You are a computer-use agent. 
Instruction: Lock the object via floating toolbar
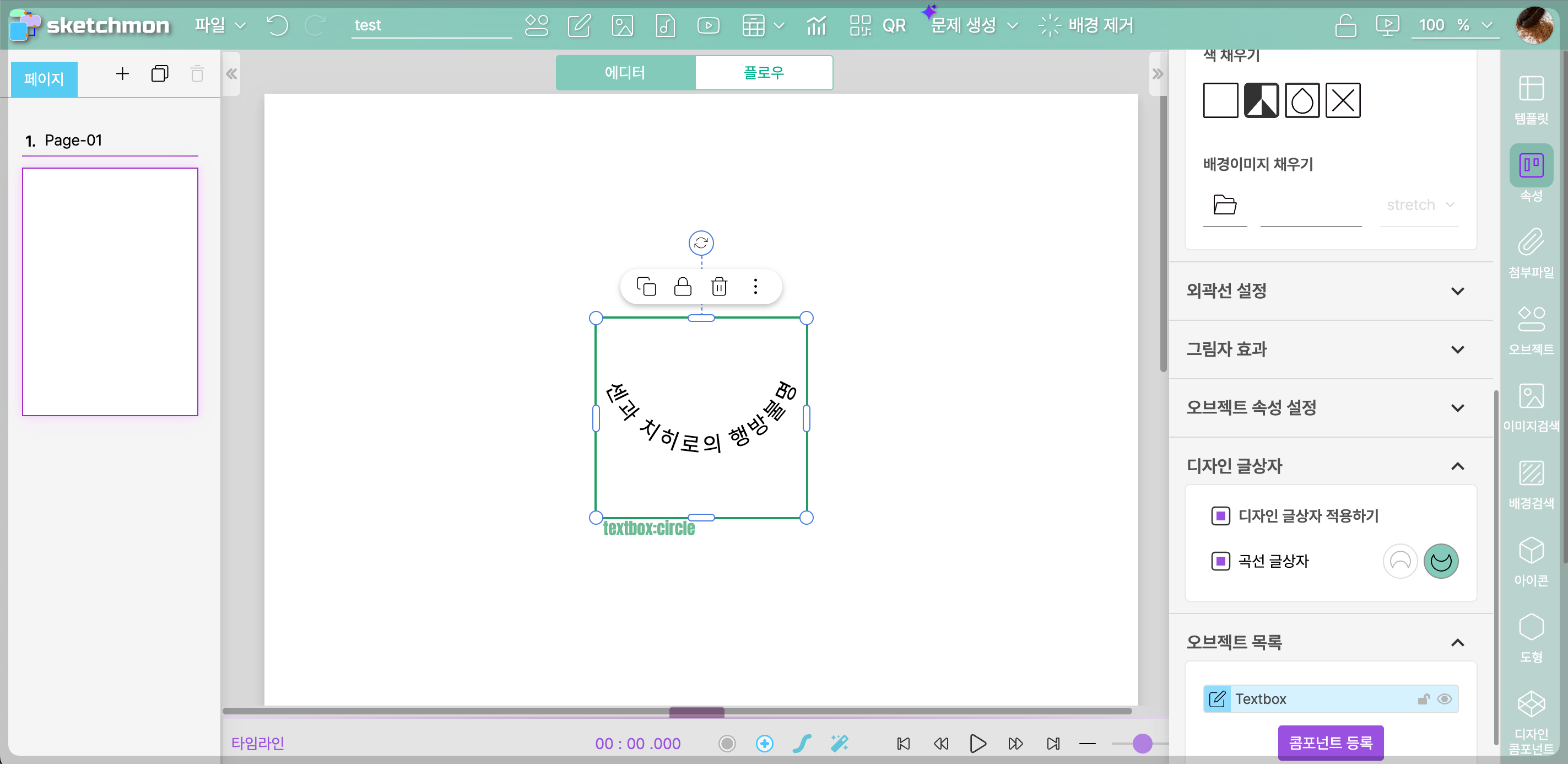coord(682,286)
